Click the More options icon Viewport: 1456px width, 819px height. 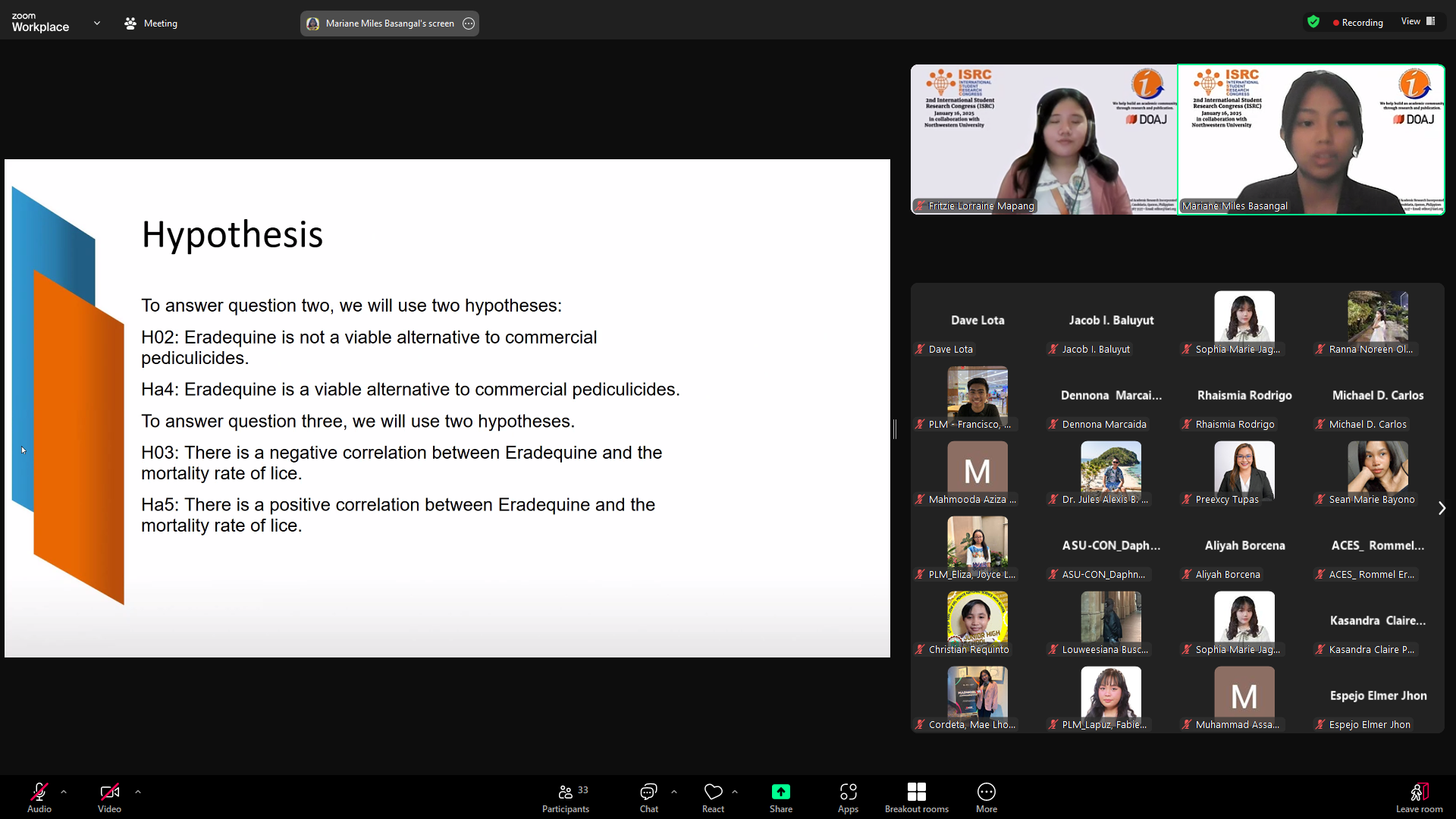click(986, 792)
